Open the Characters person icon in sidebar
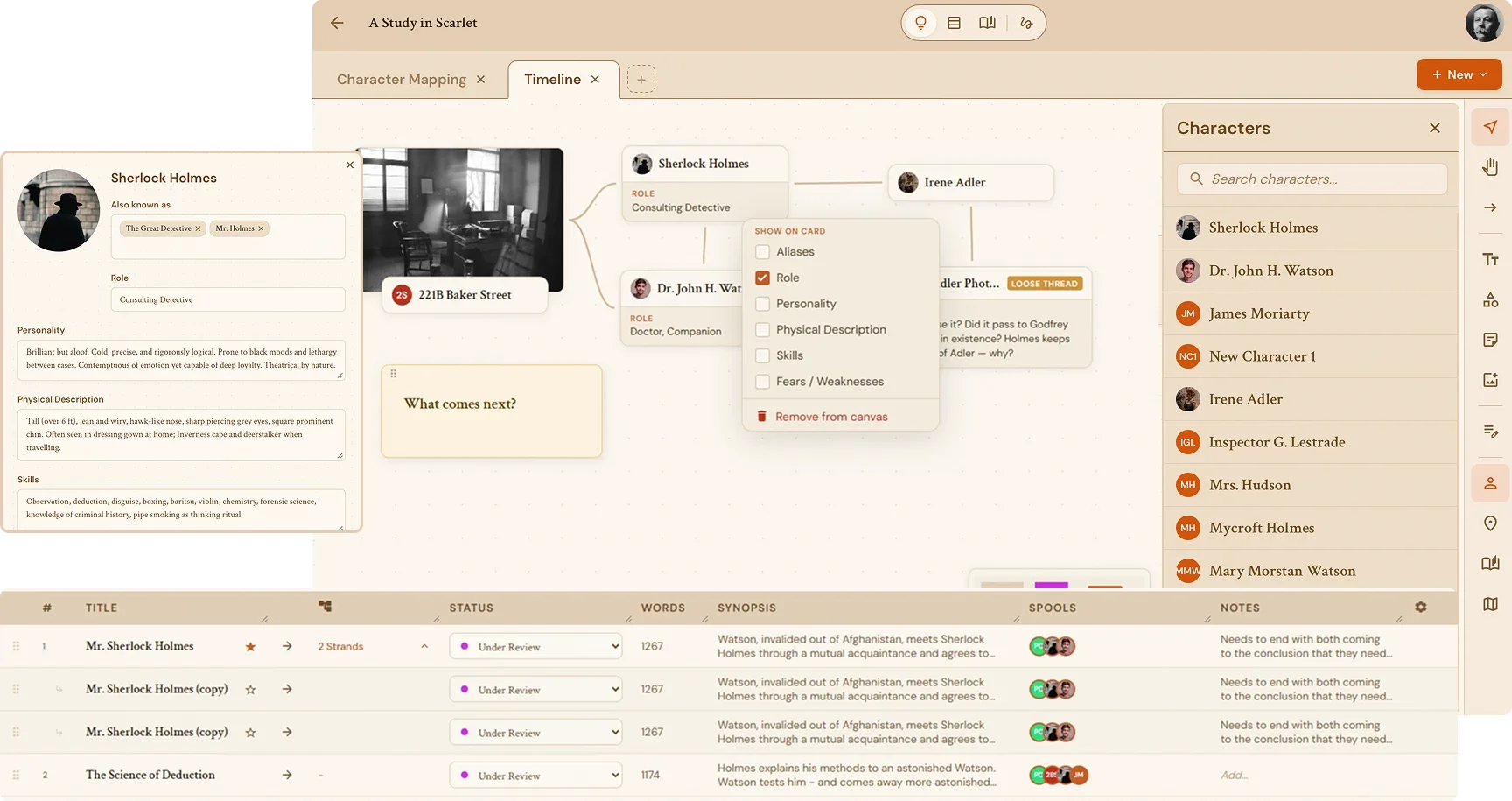 (1490, 483)
